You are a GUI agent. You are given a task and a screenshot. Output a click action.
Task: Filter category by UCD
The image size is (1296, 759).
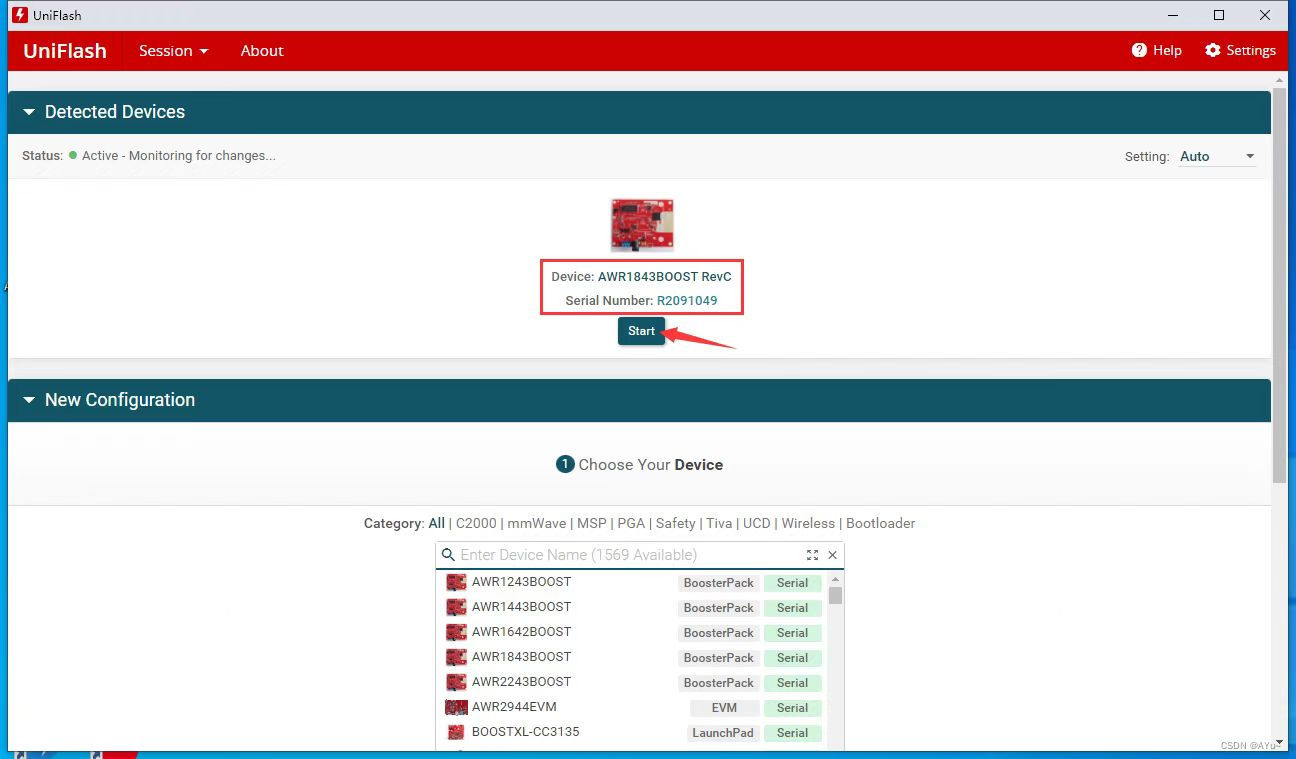point(757,523)
